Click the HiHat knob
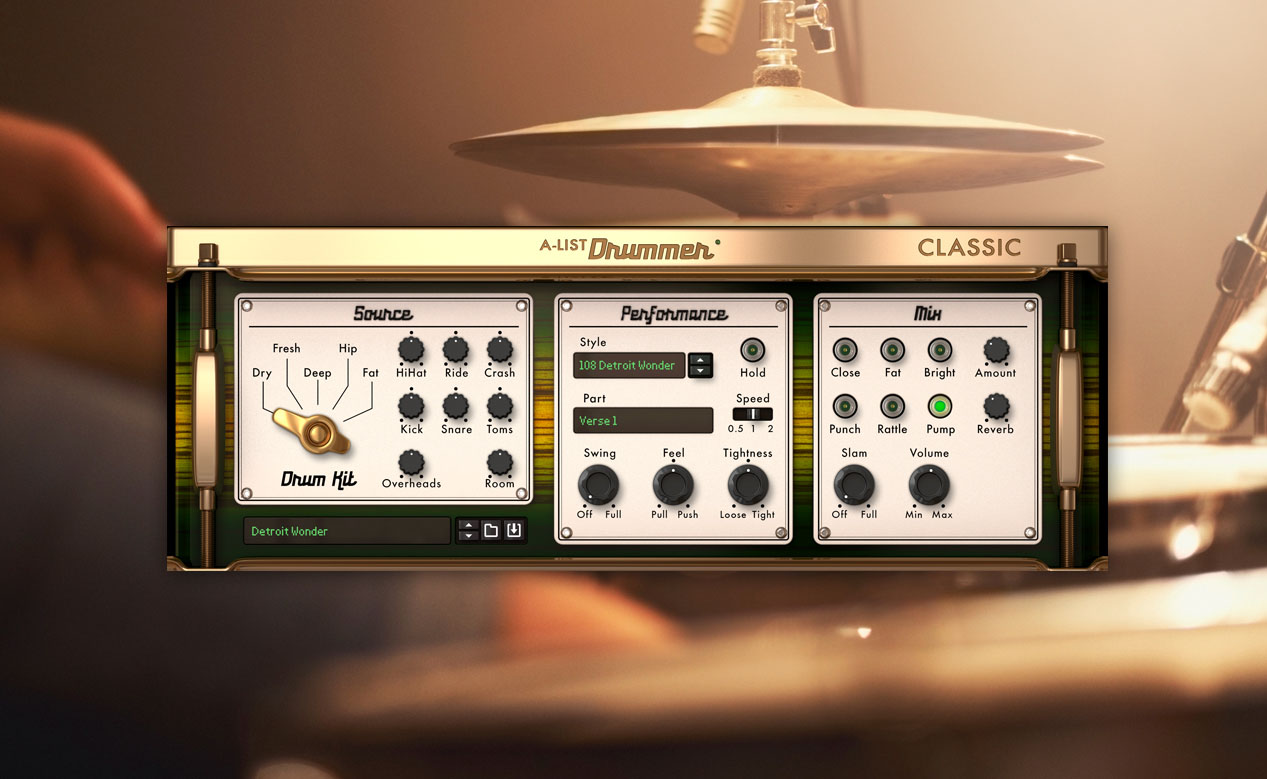The height and width of the screenshot is (779, 1267). [x=411, y=349]
